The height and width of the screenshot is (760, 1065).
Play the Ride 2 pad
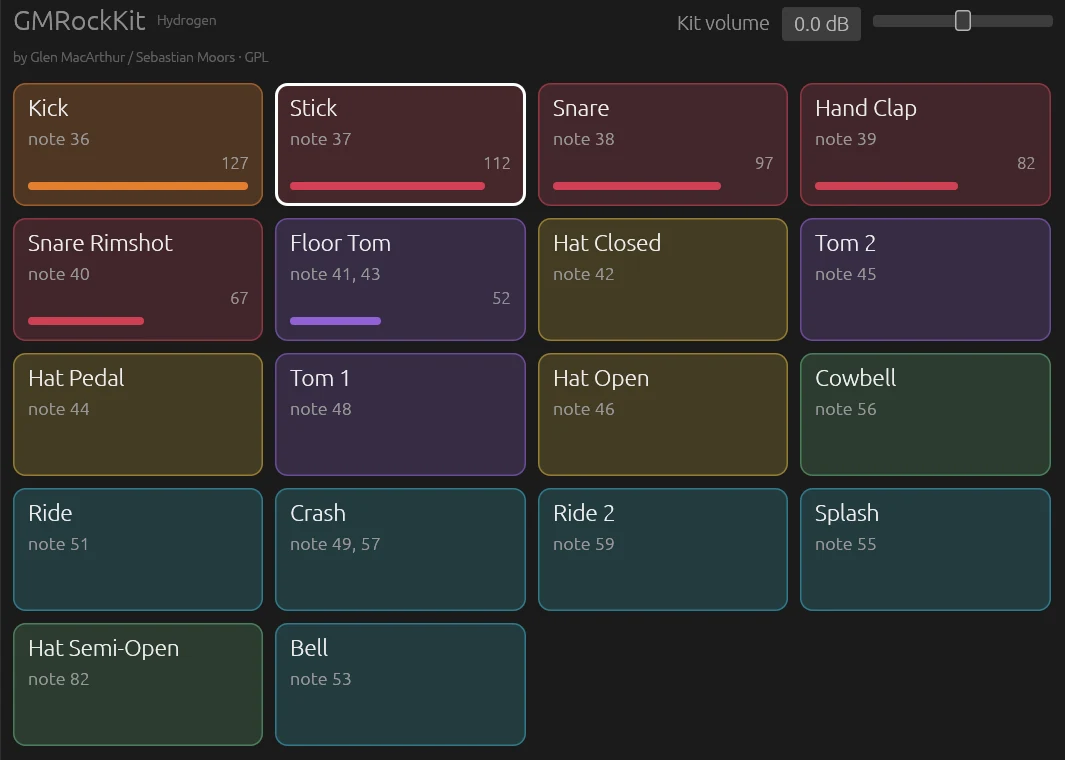663,549
